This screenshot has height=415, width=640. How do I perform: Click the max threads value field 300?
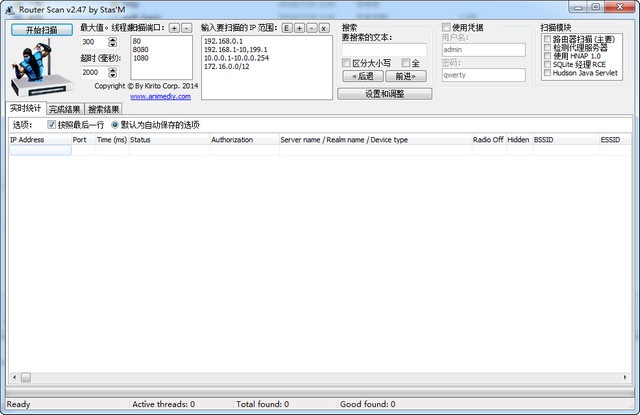(95, 42)
